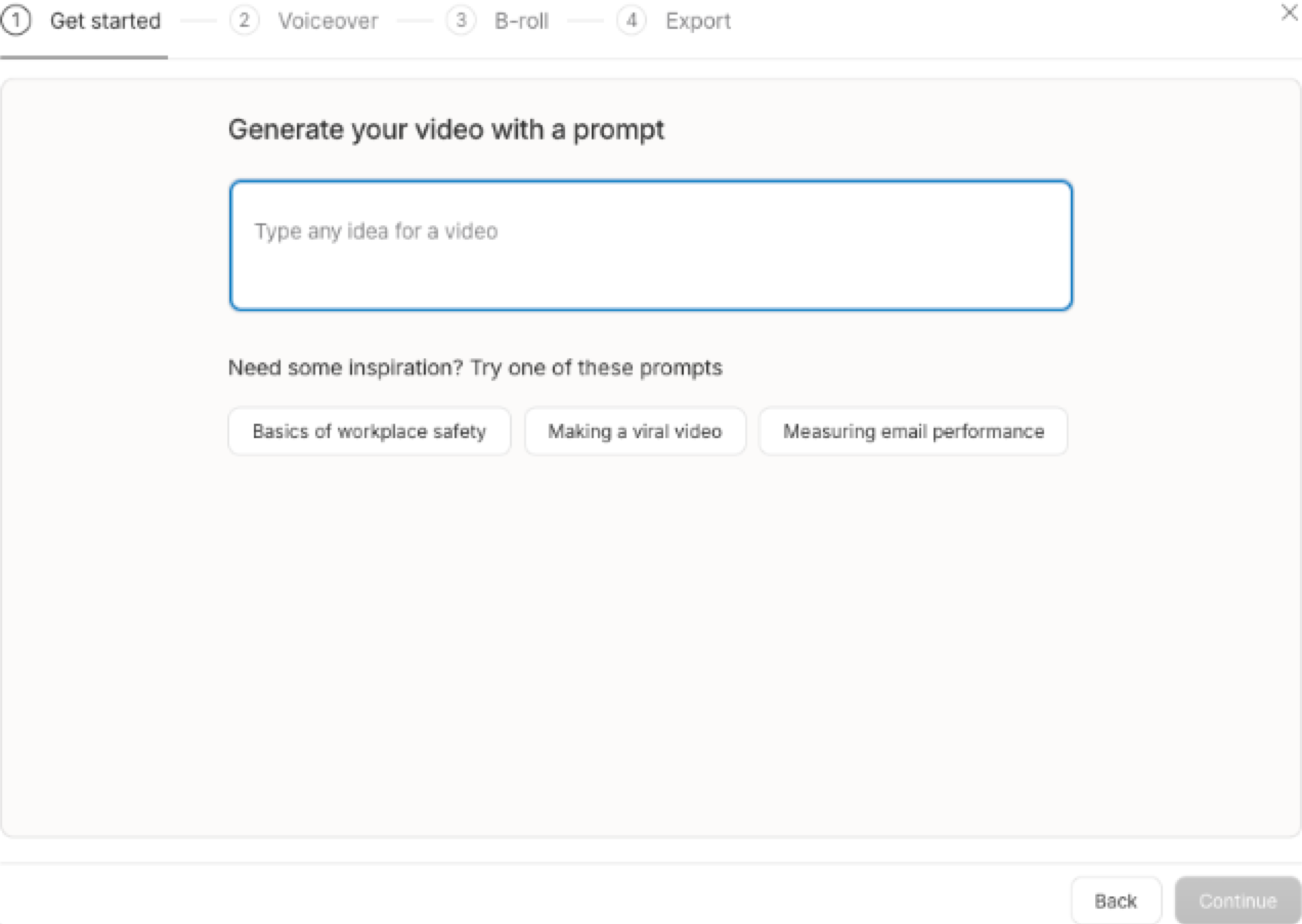Click the Back button
The height and width of the screenshot is (924, 1302).
(1116, 899)
